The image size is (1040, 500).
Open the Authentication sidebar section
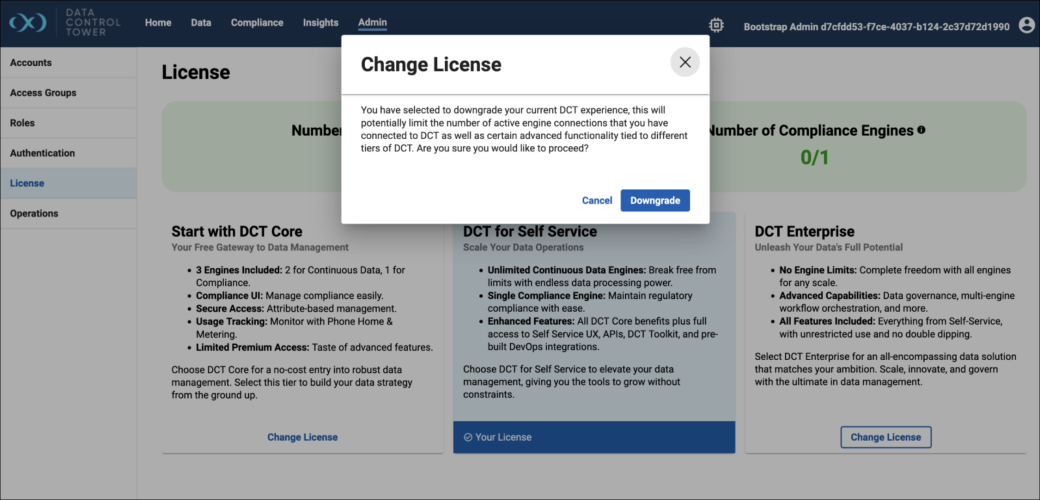point(42,153)
